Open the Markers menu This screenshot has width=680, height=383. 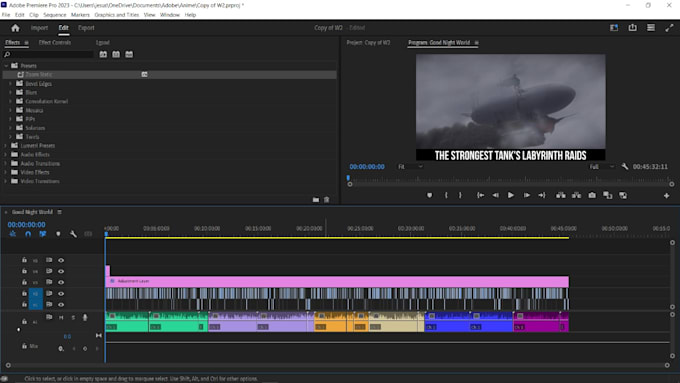click(80, 15)
